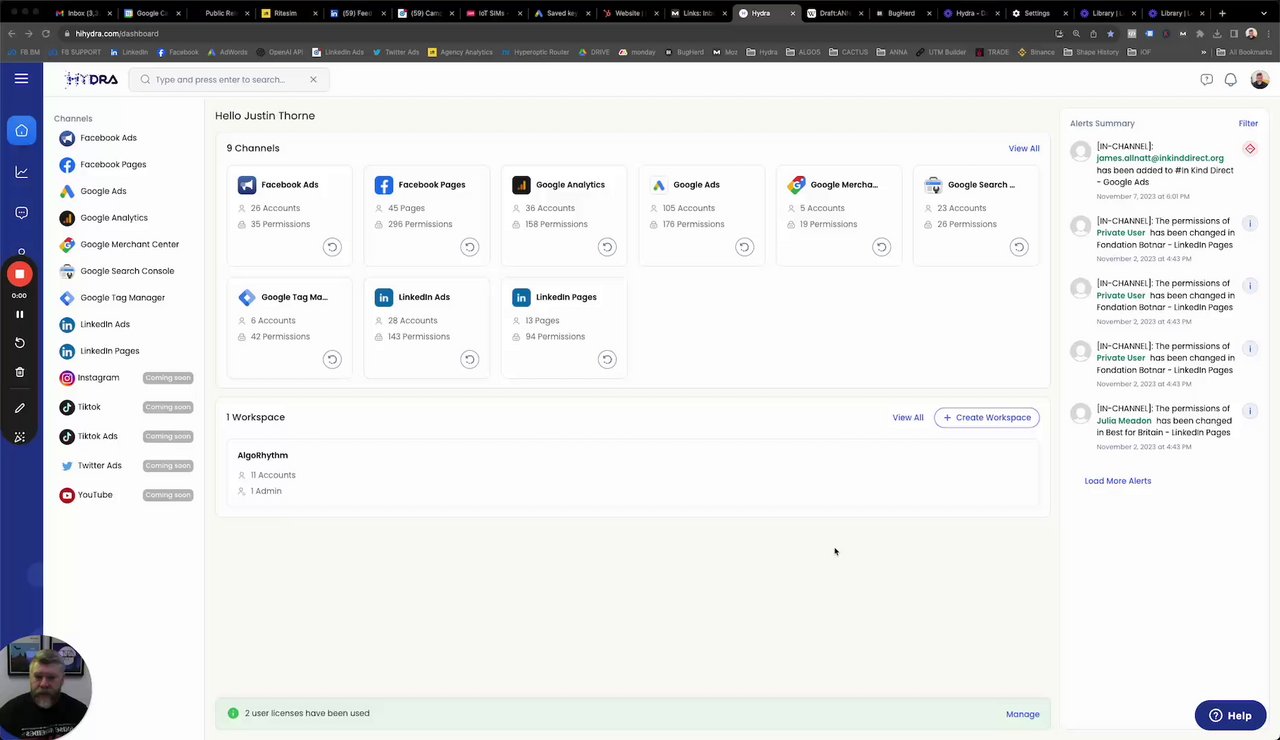The image size is (1280, 740).
Task: Open the LinkedIn Pages channel card title
Action: click(x=566, y=297)
